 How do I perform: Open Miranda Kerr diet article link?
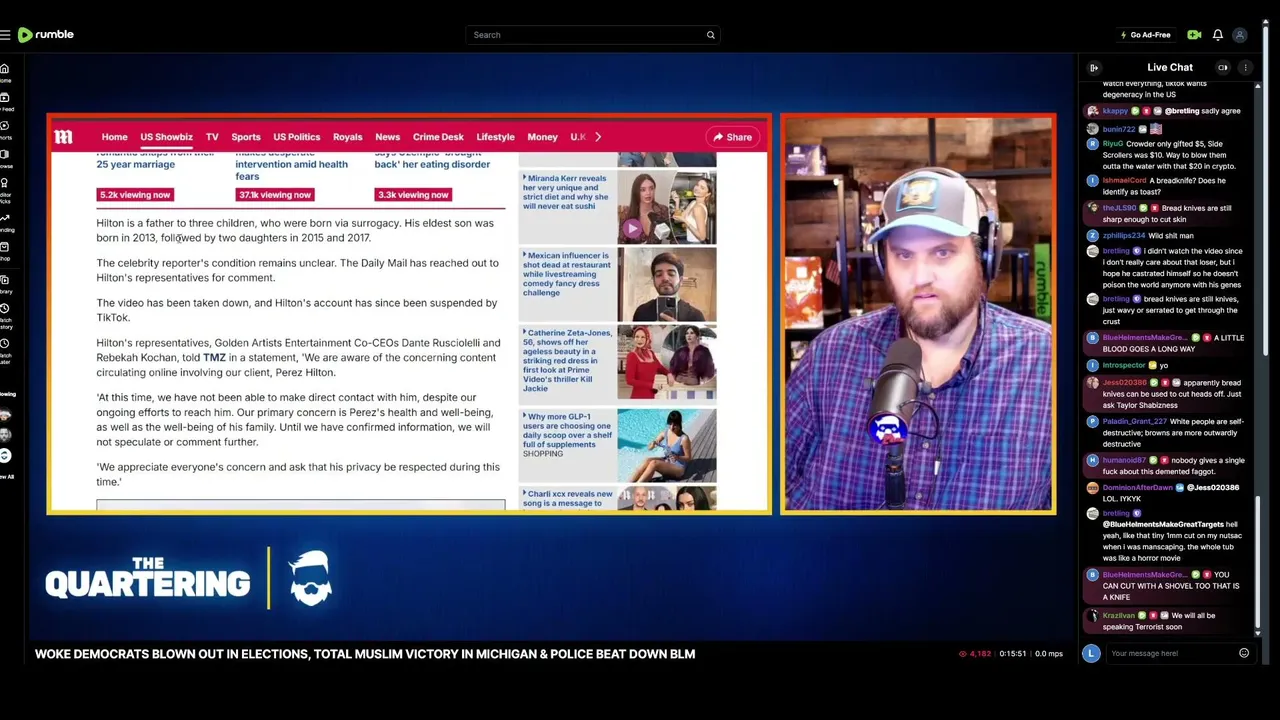pyautogui.click(x=566, y=192)
